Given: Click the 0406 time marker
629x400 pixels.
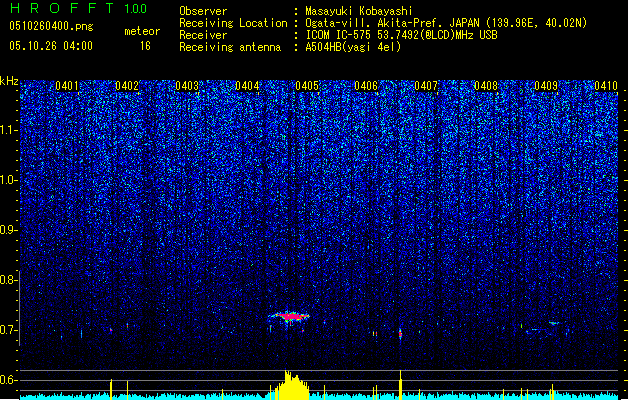Looking at the screenshot, I should (366, 86).
